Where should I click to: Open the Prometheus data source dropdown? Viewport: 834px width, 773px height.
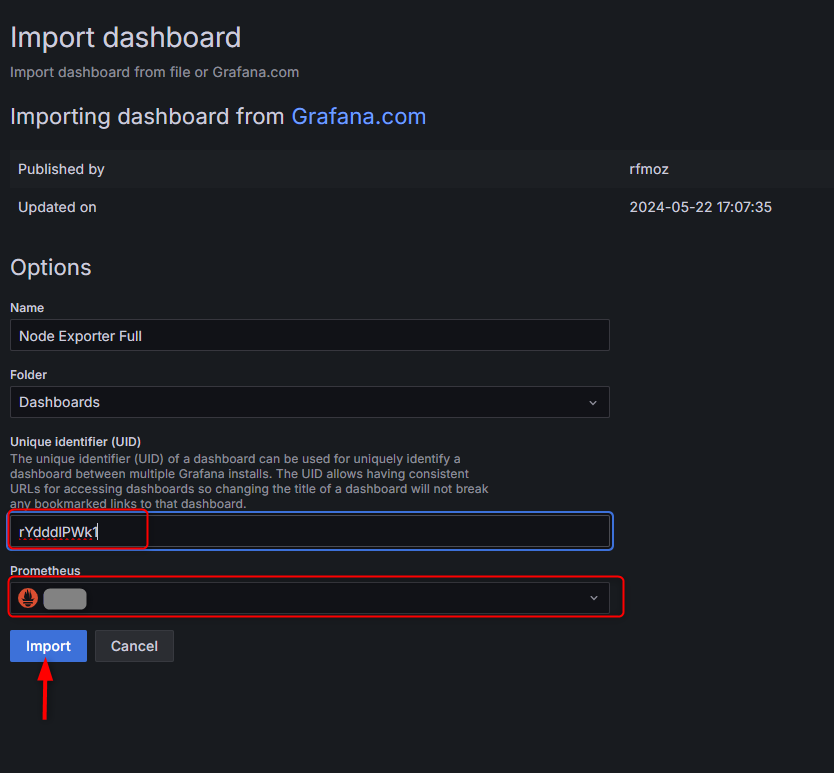coord(310,598)
